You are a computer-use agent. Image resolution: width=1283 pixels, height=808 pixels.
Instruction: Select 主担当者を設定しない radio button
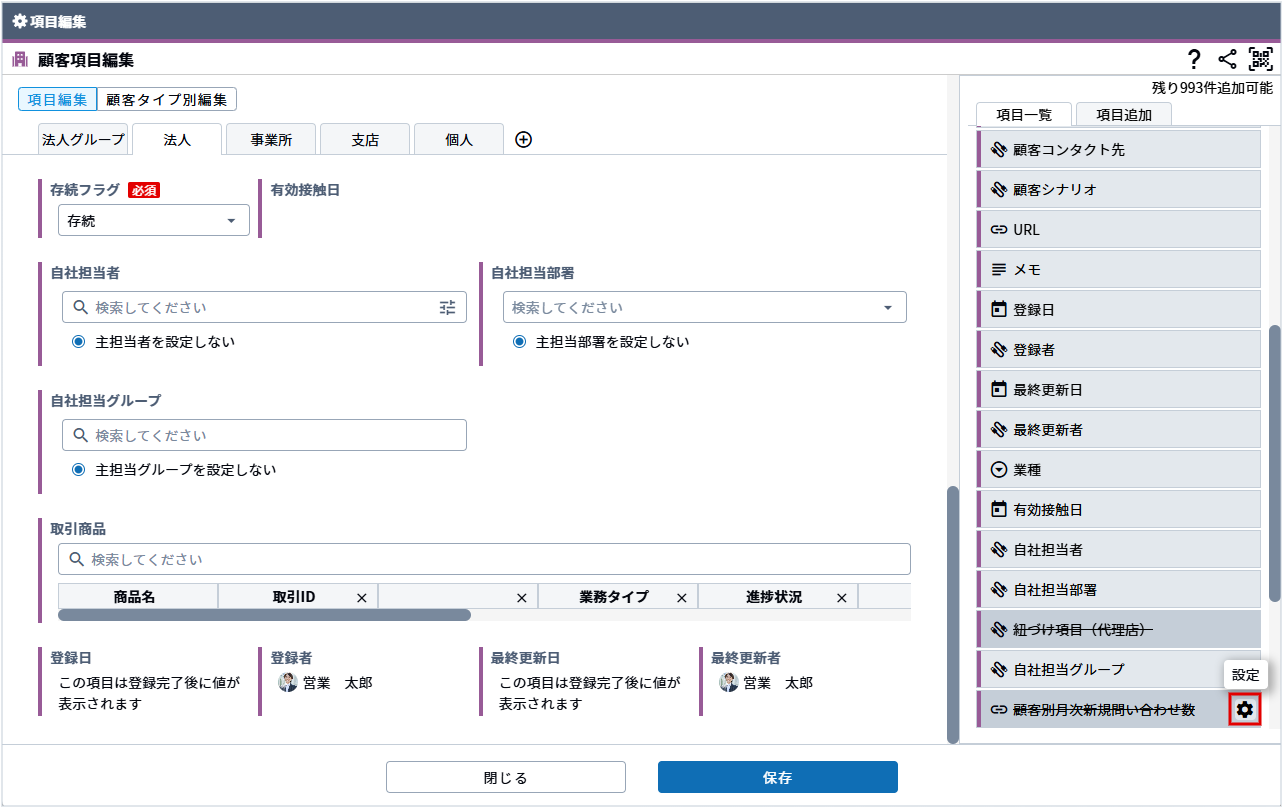pos(79,342)
